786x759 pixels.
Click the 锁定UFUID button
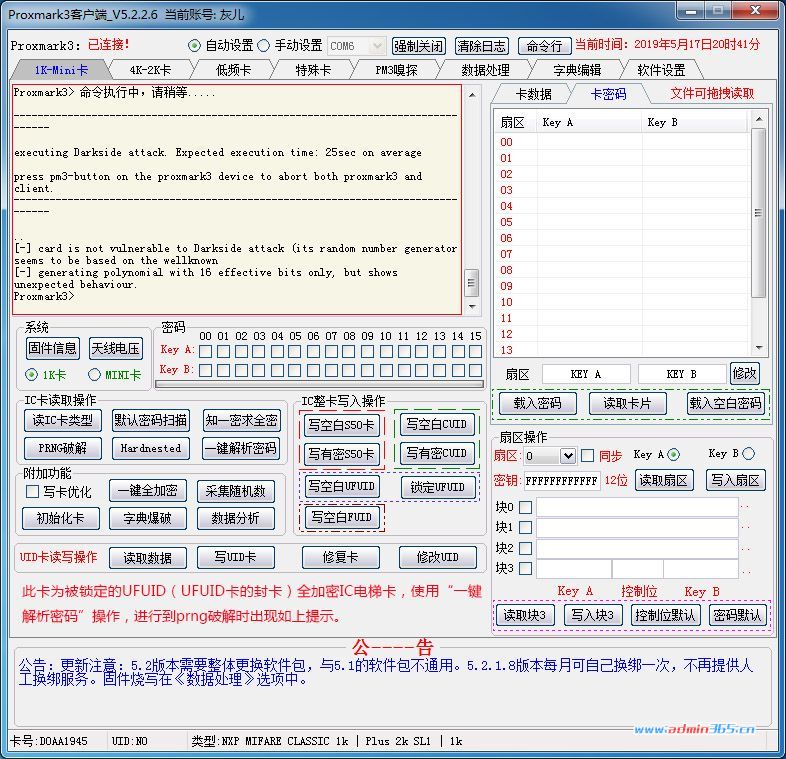pos(438,487)
